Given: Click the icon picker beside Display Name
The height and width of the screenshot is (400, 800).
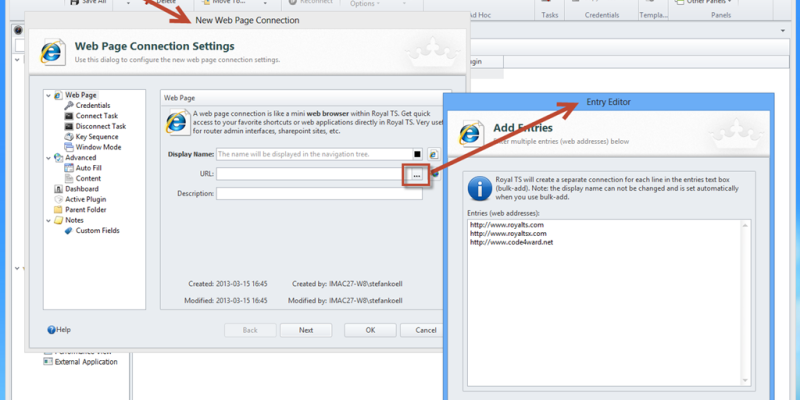Looking at the screenshot, I should (434, 155).
